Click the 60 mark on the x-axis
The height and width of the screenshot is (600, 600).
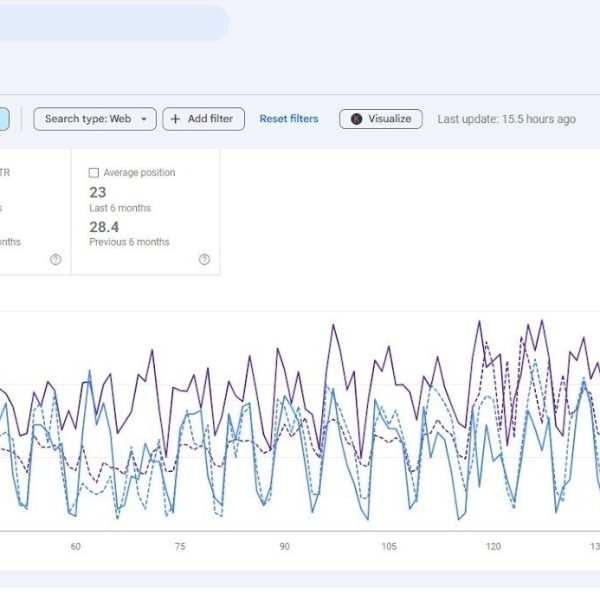click(75, 546)
